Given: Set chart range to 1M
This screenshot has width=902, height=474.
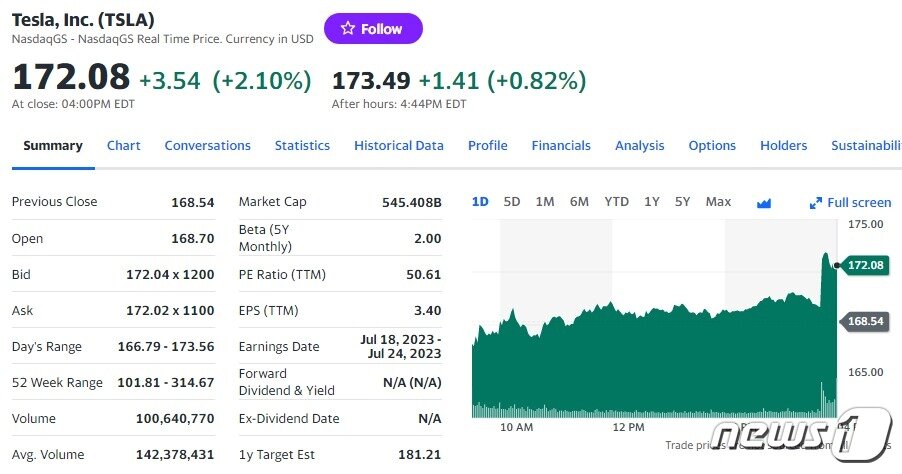Looking at the screenshot, I should [x=545, y=202].
